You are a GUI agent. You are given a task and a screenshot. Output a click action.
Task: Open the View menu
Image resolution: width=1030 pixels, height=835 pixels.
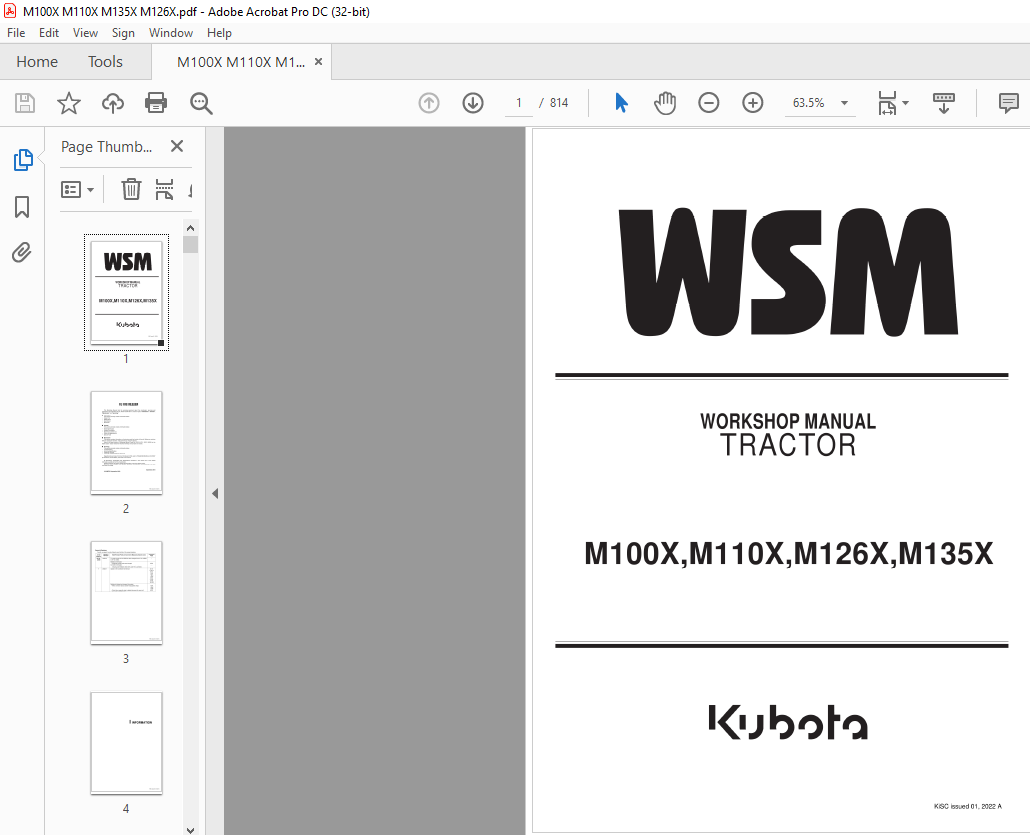[x=85, y=33]
